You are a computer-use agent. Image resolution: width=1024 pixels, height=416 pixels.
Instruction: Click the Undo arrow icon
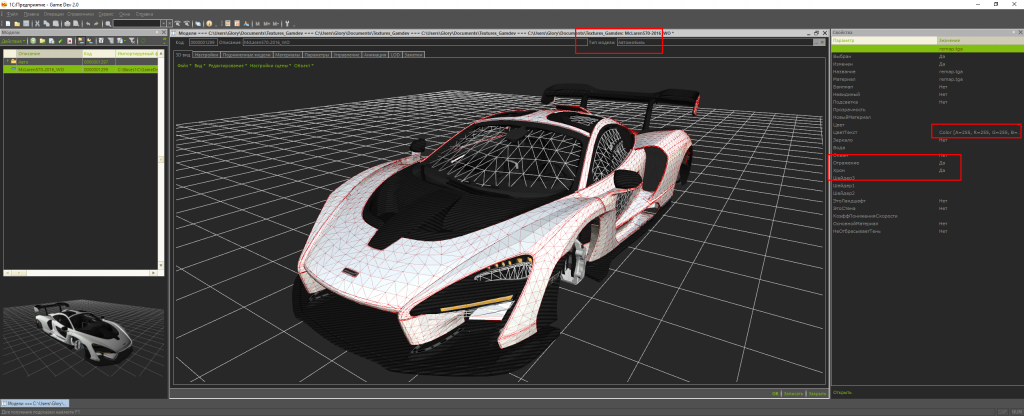(x=88, y=24)
